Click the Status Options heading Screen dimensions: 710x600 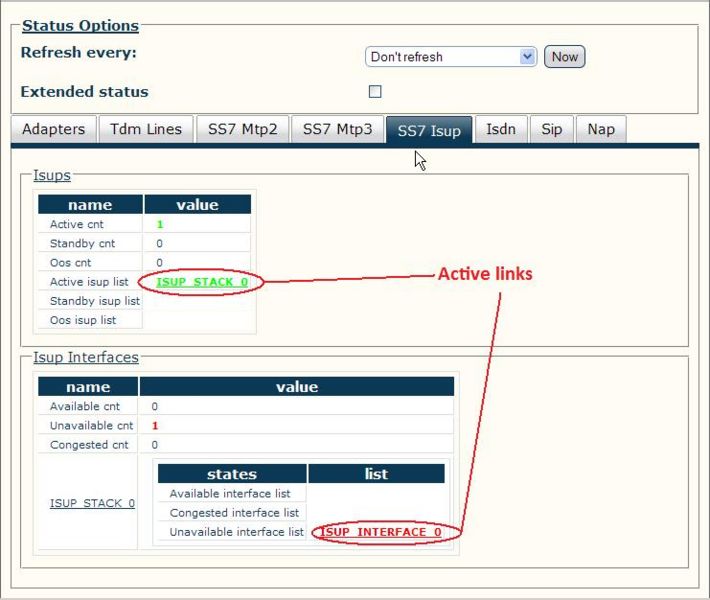pos(81,26)
